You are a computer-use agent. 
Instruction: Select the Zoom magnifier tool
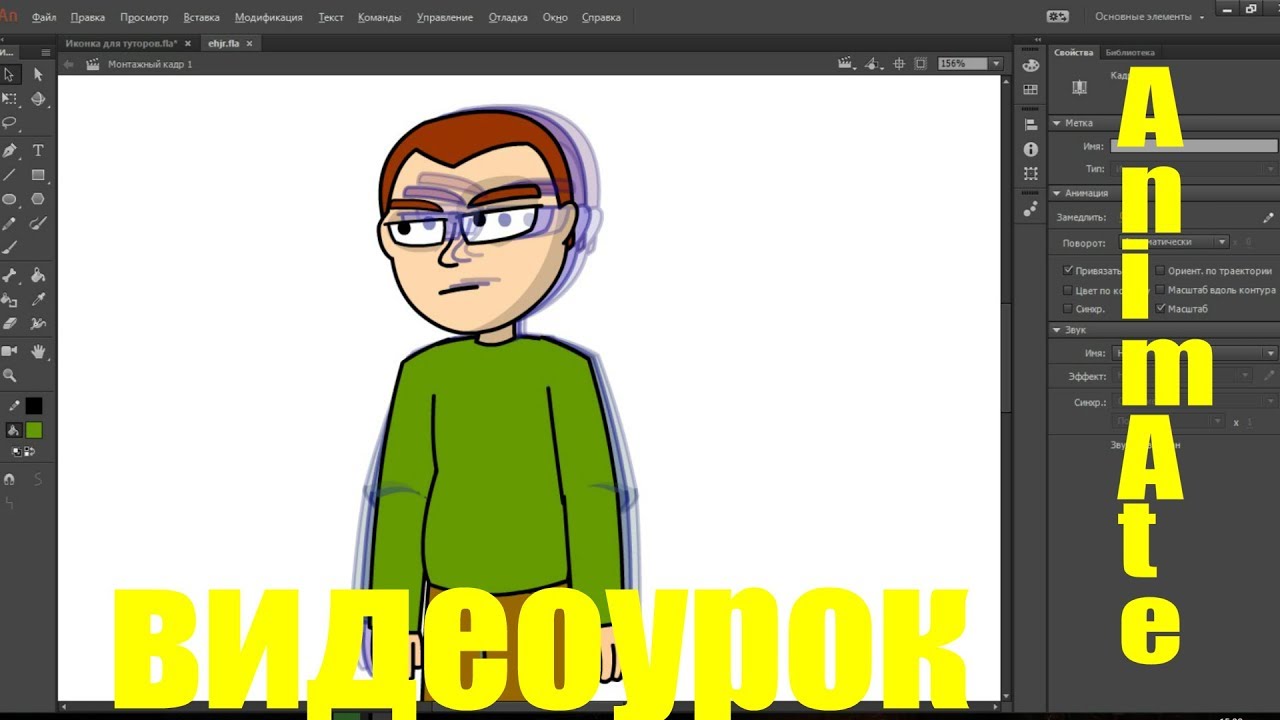[x=9, y=376]
